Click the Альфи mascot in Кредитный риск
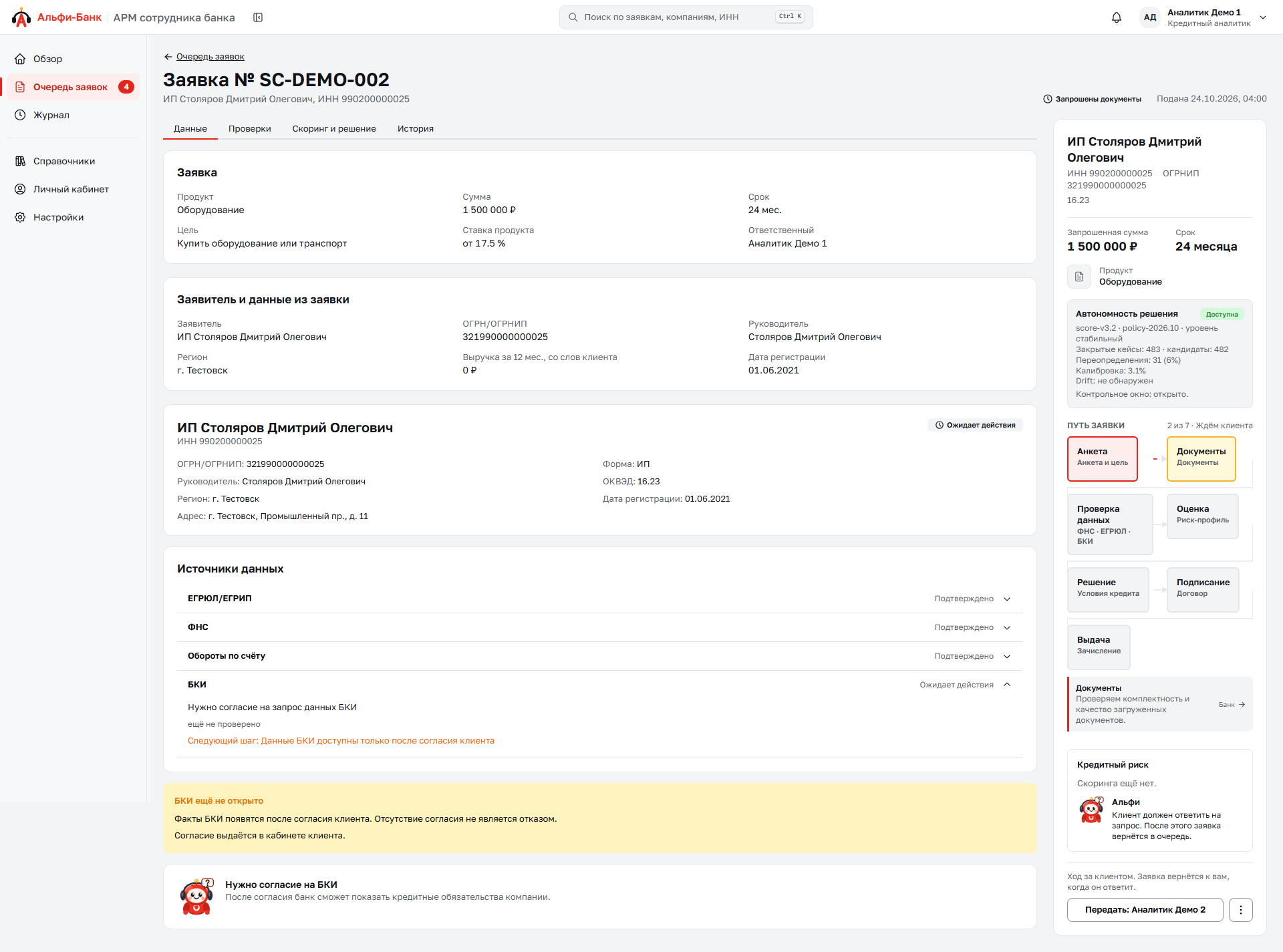1283x952 pixels. 1092,810
